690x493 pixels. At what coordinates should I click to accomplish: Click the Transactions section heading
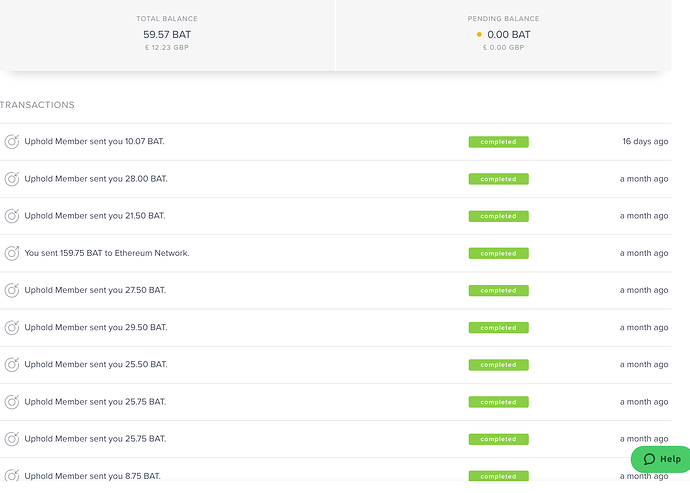[37, 105]
